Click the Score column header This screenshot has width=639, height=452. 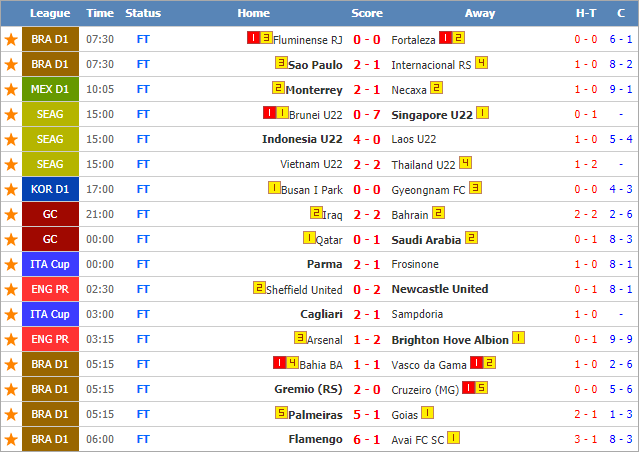coord(367,13)
